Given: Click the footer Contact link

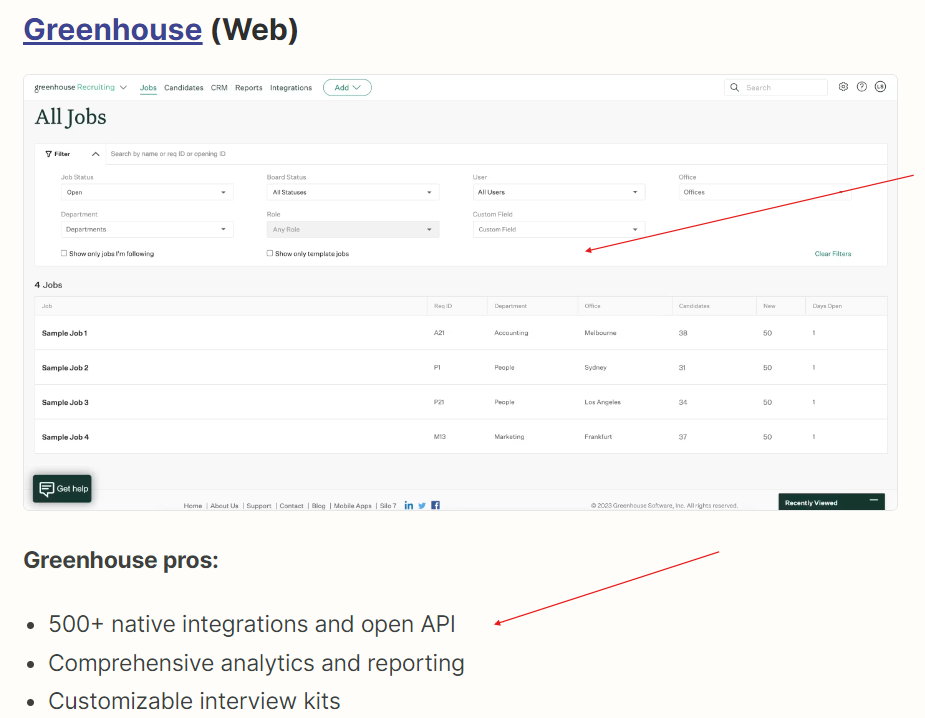Looking at the screenshot, I should coord(291,506).
